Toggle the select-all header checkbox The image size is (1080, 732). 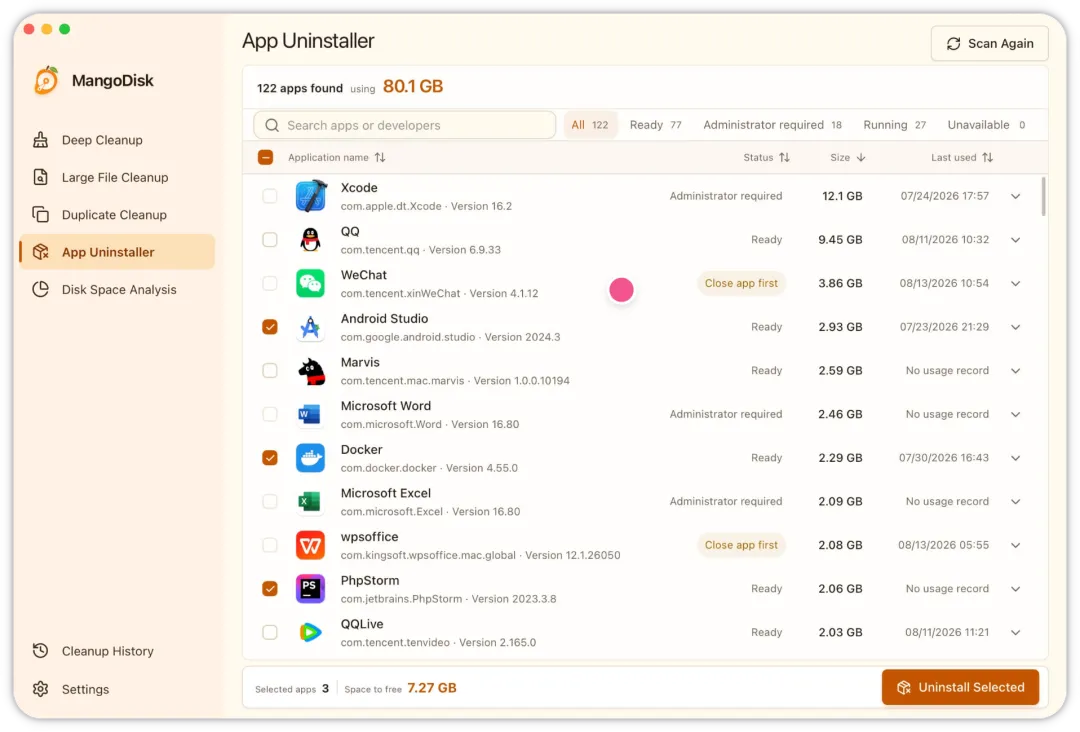click(x=265, y=158)
